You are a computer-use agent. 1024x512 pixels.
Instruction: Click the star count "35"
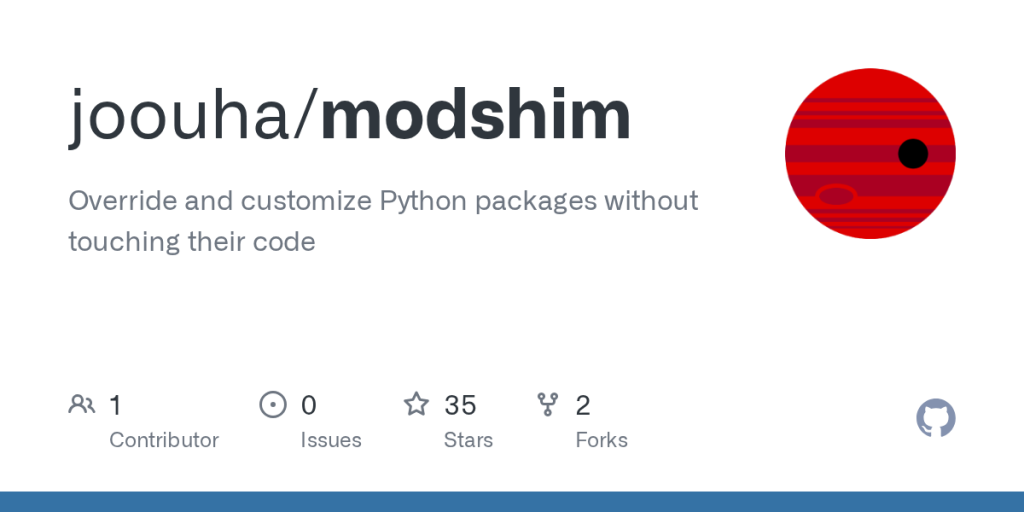point(460,405)
